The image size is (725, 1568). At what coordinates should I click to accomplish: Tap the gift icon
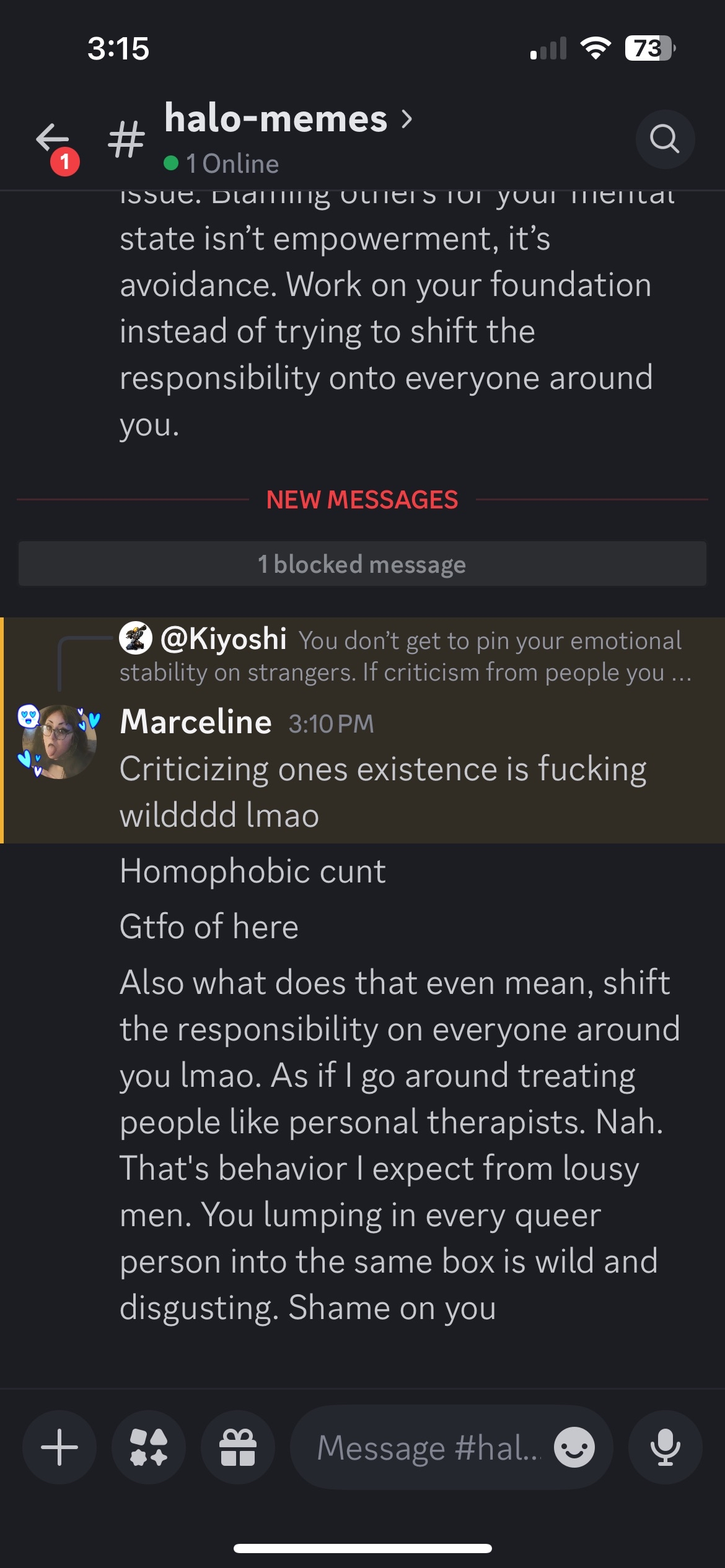pyautogui.click(x=238, y=1447)
